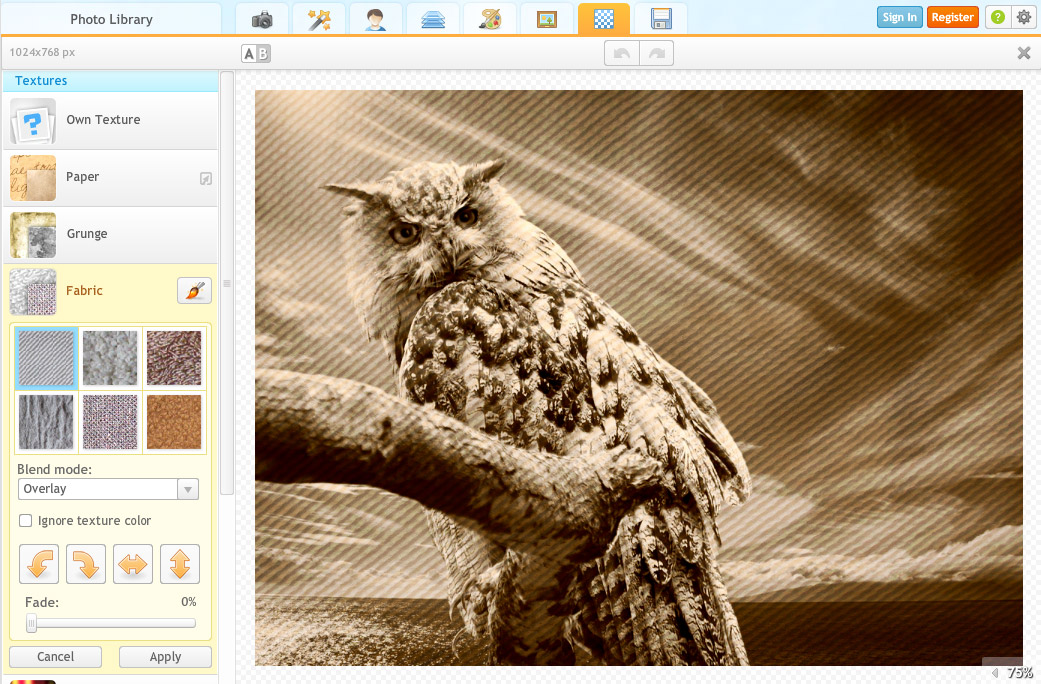The width and height of the screenshot is (1041, 684).
Task: Click the redo arrow button
Action: click(656, 53)
